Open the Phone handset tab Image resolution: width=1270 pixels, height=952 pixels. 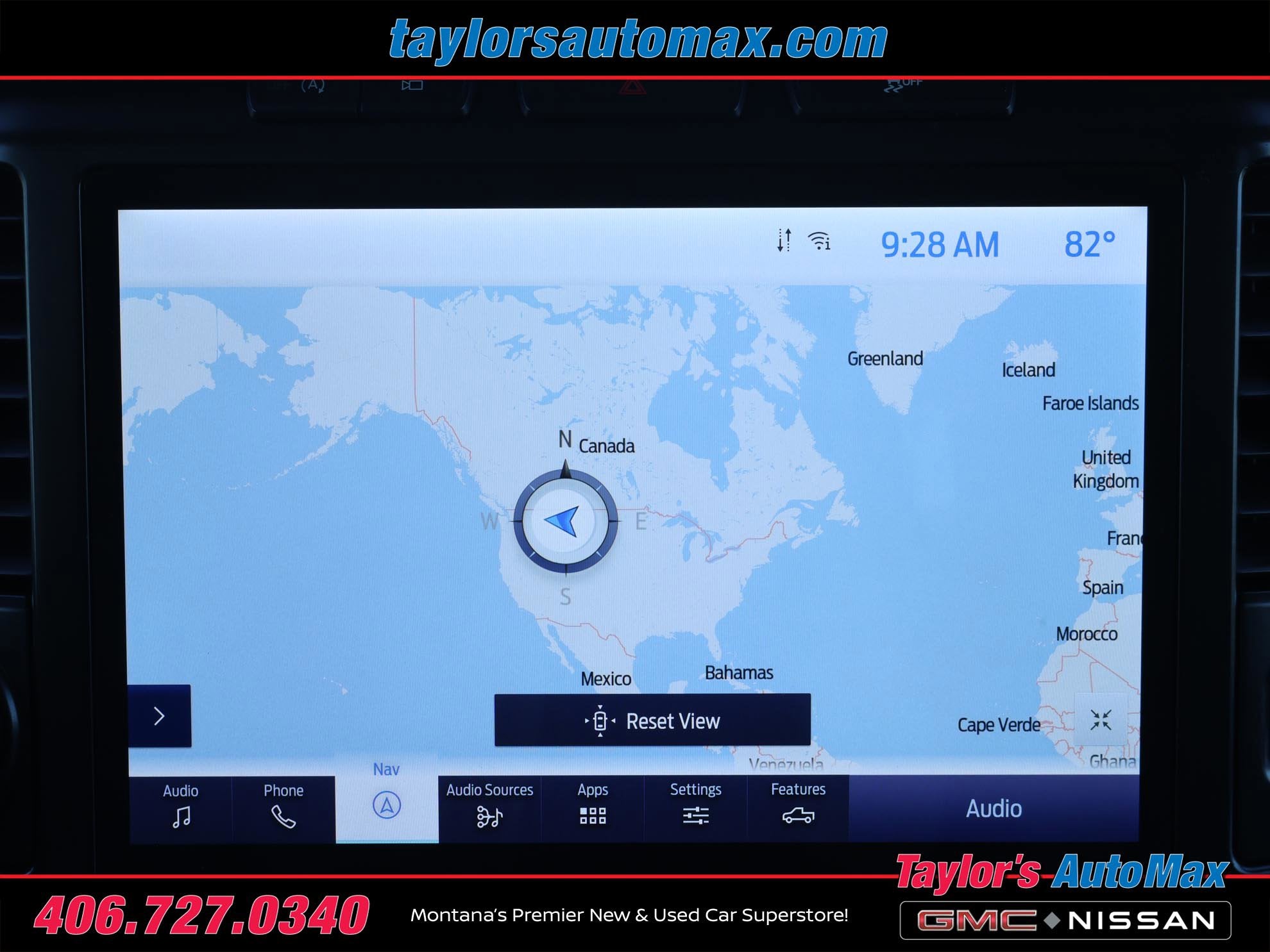pyautogui.click(x=283, y=808)
